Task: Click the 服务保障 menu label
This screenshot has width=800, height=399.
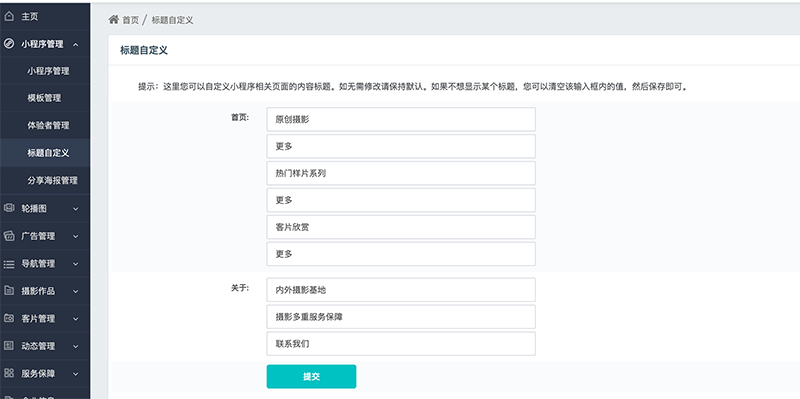Action: click(x=38, y=374)
